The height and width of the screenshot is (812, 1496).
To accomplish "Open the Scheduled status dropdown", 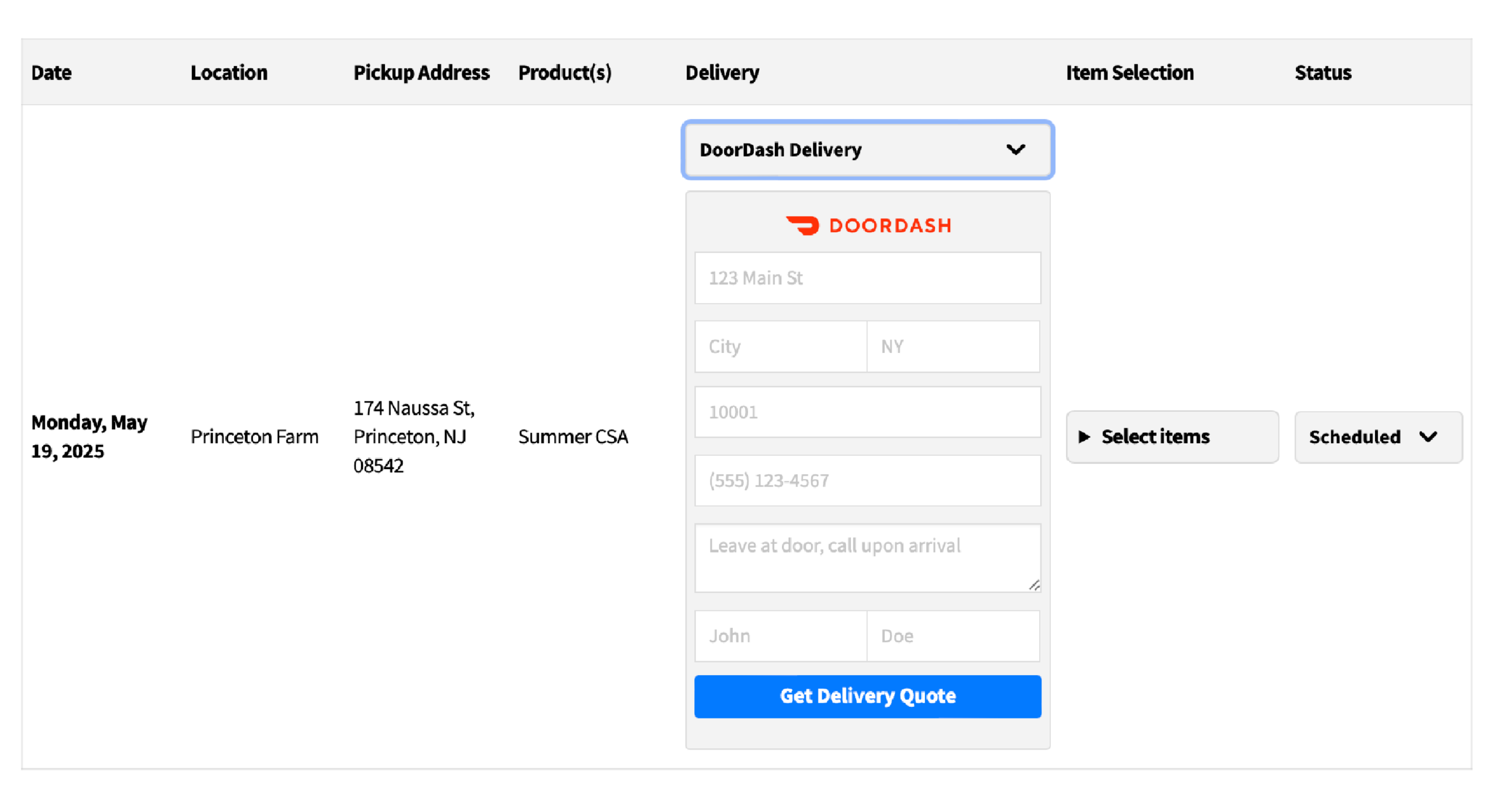I will pos(1378,437).
